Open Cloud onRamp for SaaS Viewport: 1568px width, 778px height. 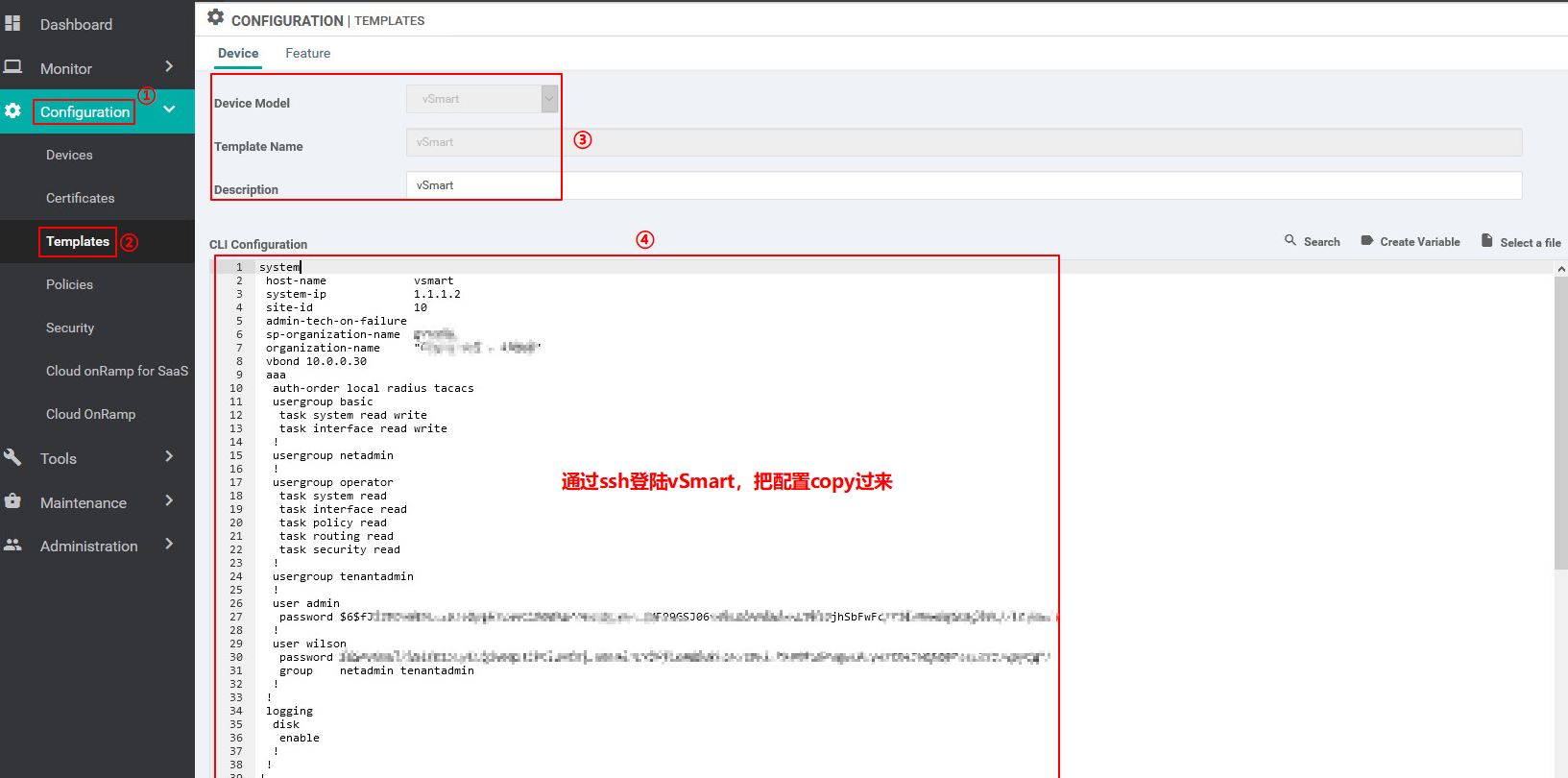117,371
